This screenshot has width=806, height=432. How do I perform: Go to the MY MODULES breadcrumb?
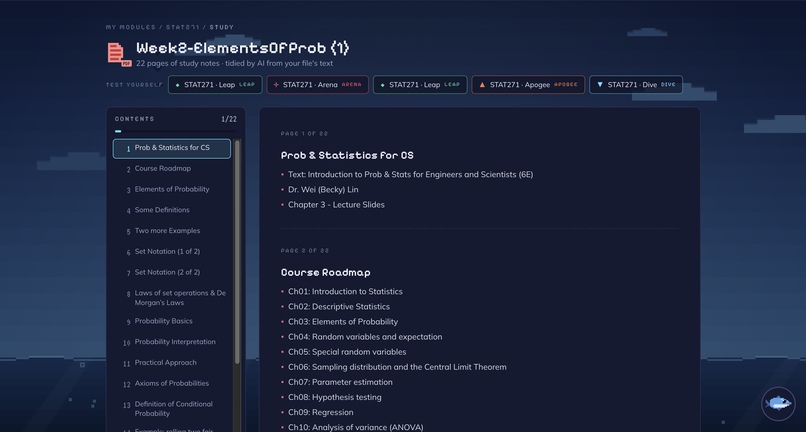point(131,27)
